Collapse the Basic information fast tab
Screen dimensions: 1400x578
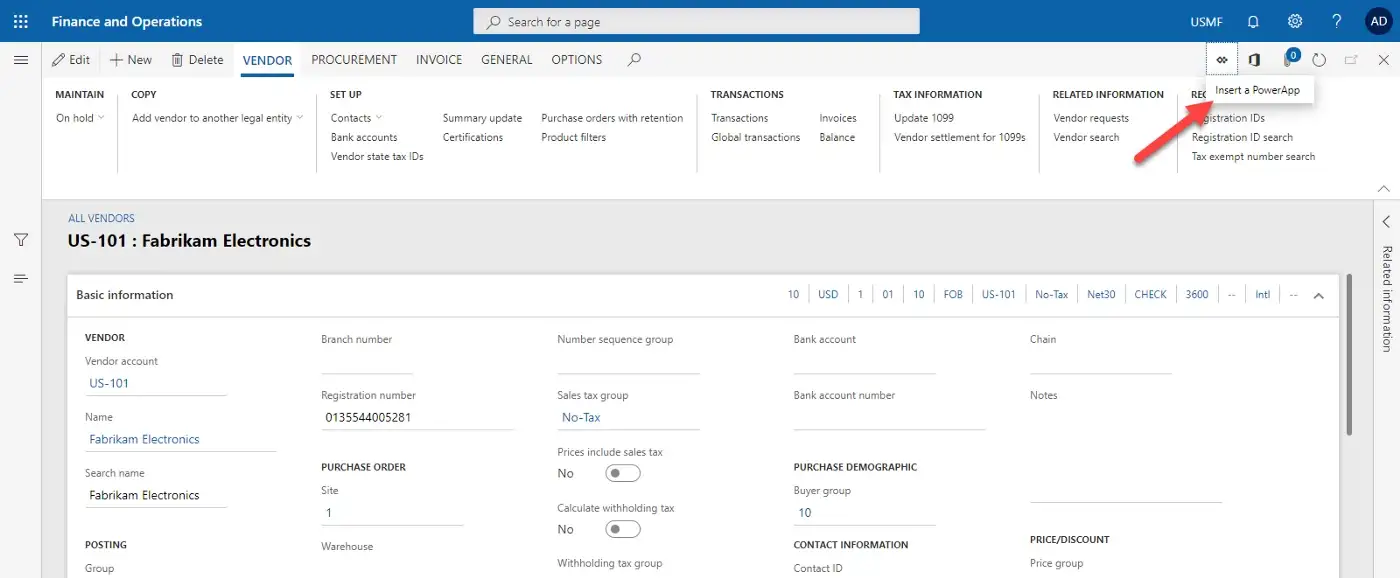point(1318,295)
